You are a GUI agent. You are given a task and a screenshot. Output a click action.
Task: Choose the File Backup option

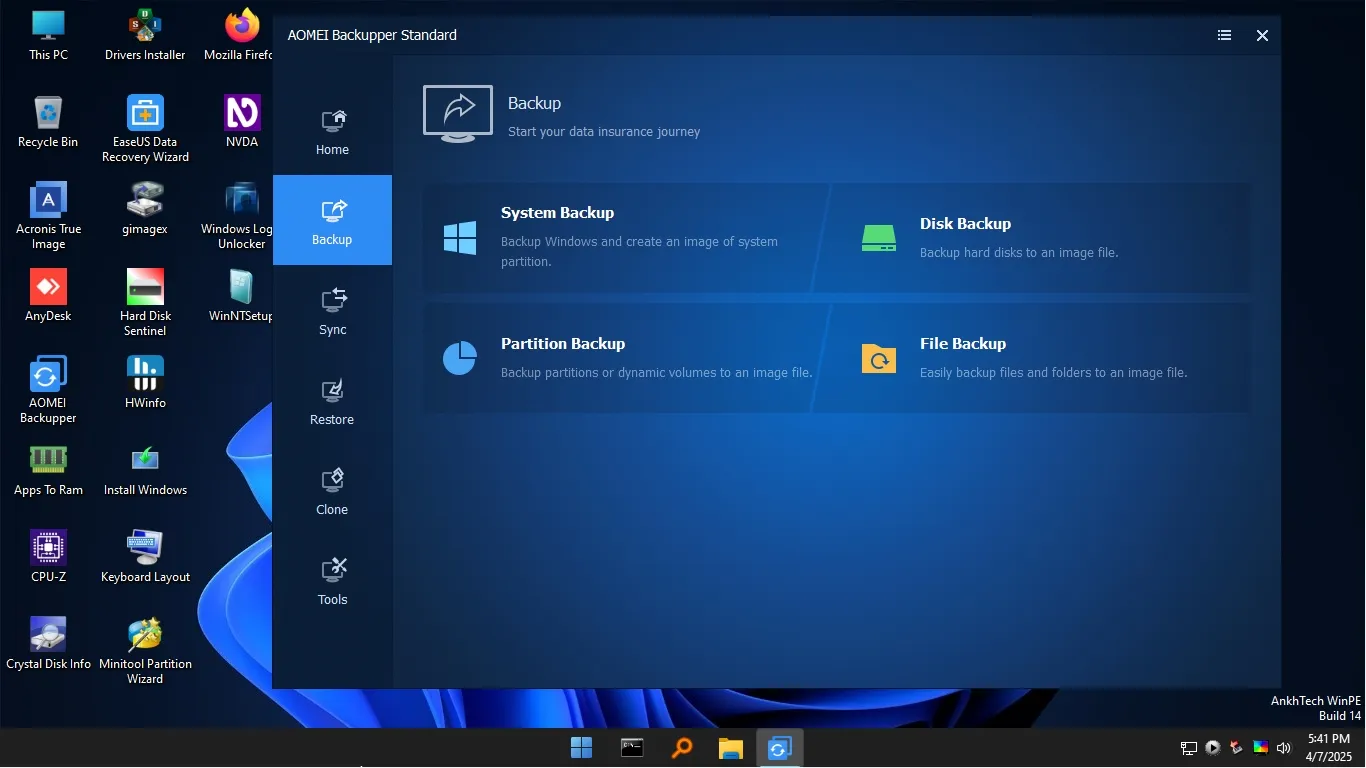1034,357
